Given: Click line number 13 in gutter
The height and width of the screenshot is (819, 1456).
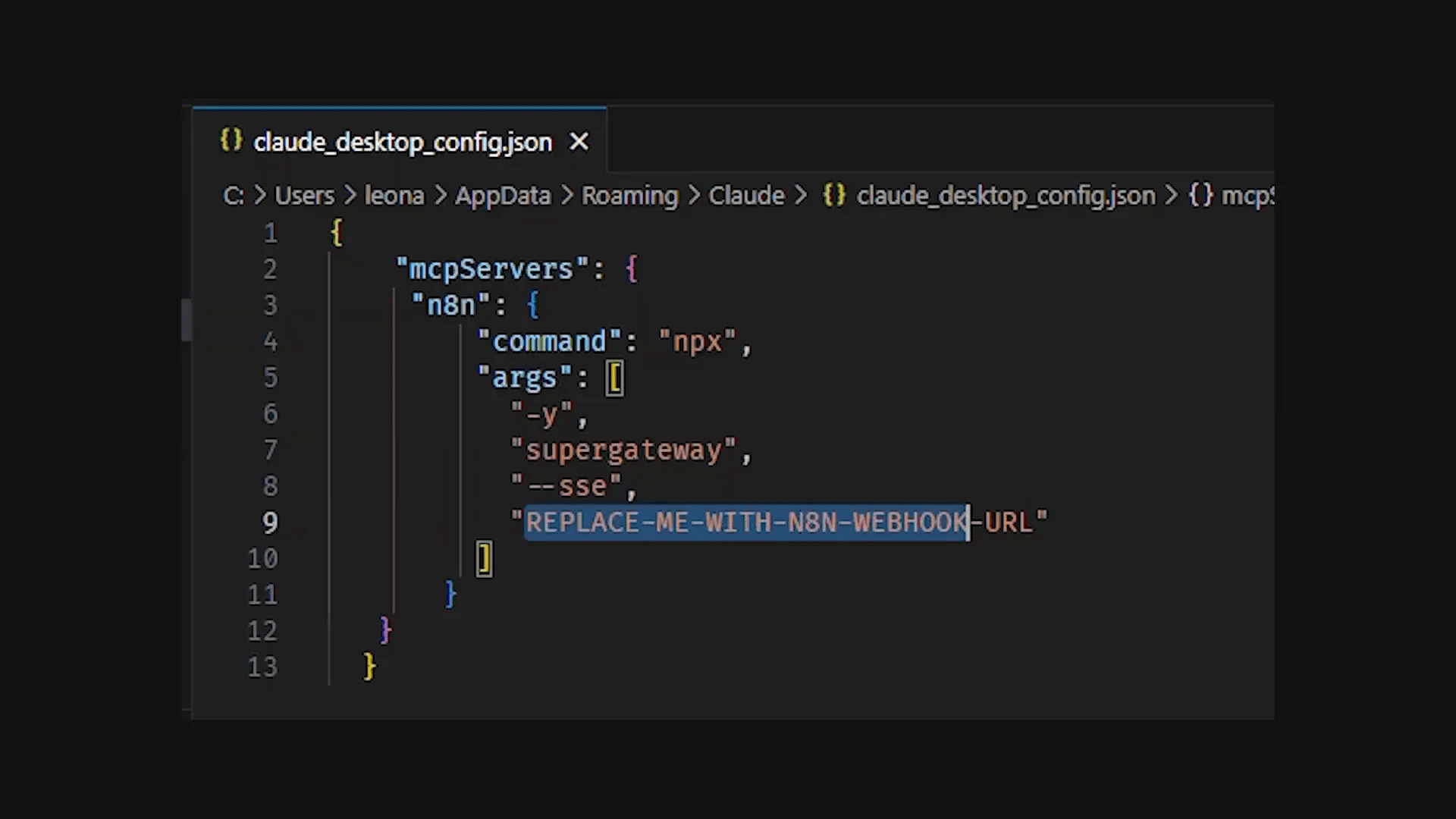Looking at the screenshot, I should [262, 667].
